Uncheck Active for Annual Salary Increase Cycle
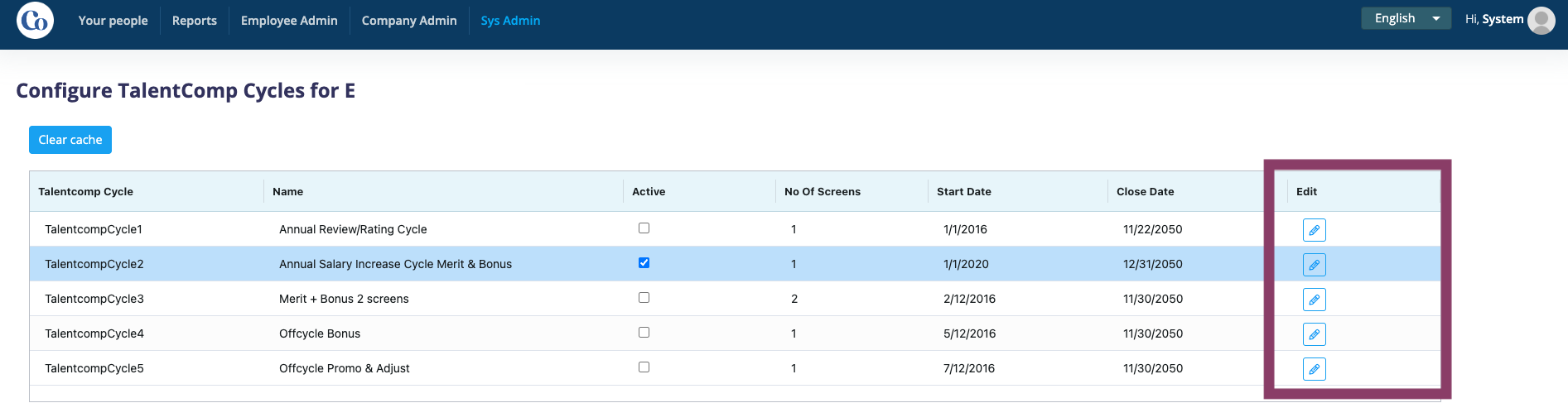 click(644, 263)
